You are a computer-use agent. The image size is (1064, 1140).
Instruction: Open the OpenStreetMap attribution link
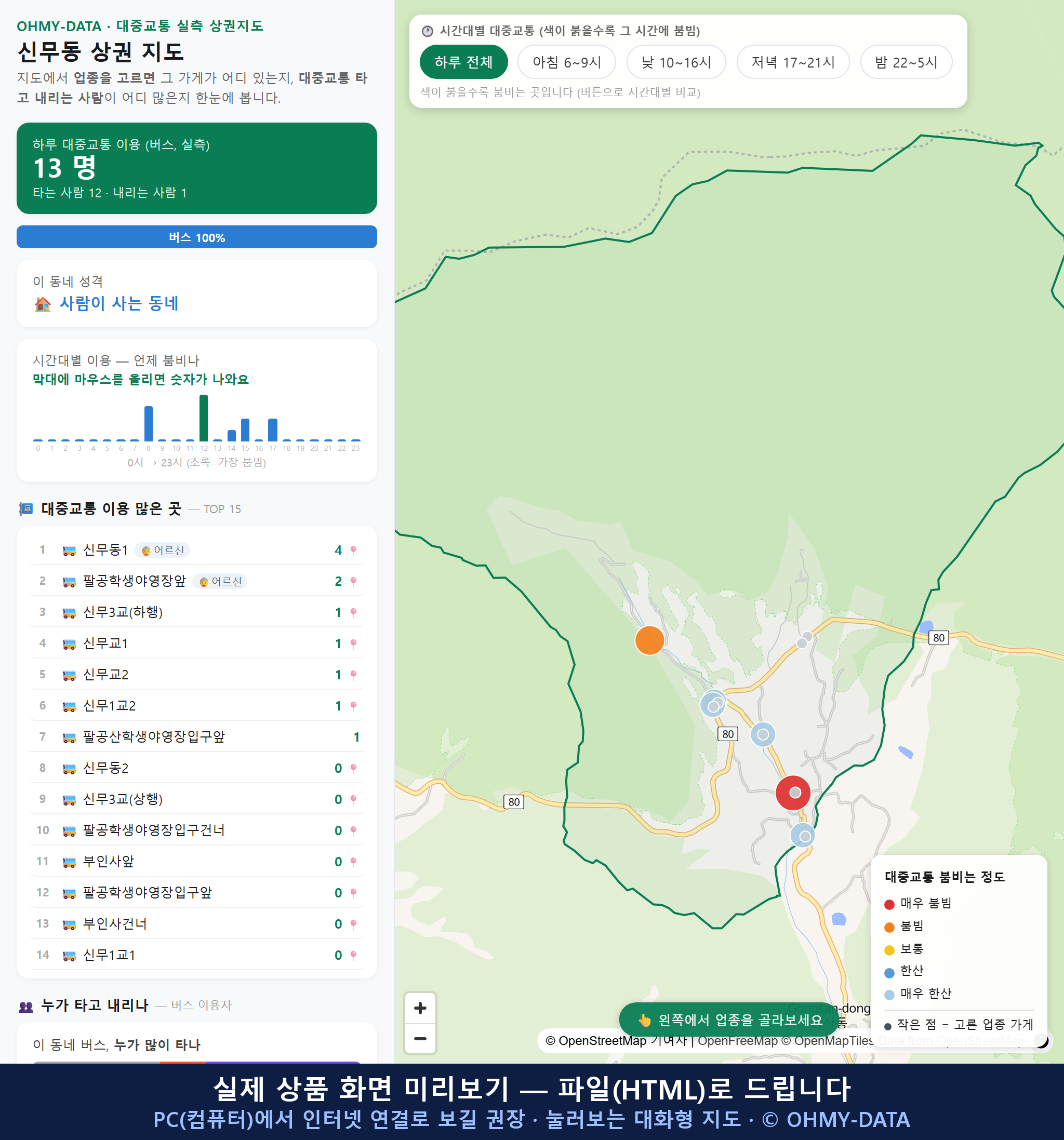pos(602,1041)
